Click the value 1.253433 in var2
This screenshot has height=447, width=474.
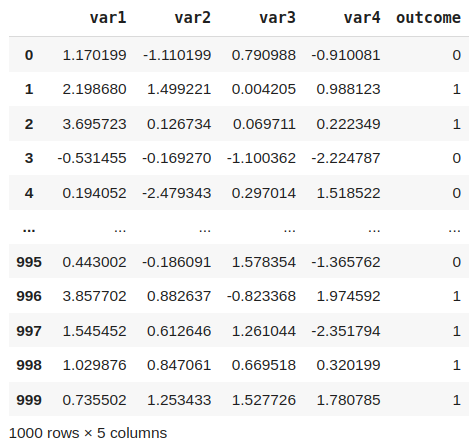[179, 400]
